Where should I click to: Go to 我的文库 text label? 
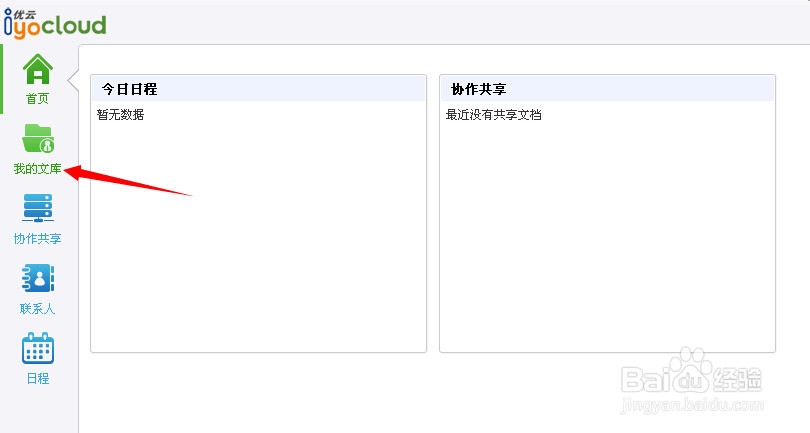point(38,169)
